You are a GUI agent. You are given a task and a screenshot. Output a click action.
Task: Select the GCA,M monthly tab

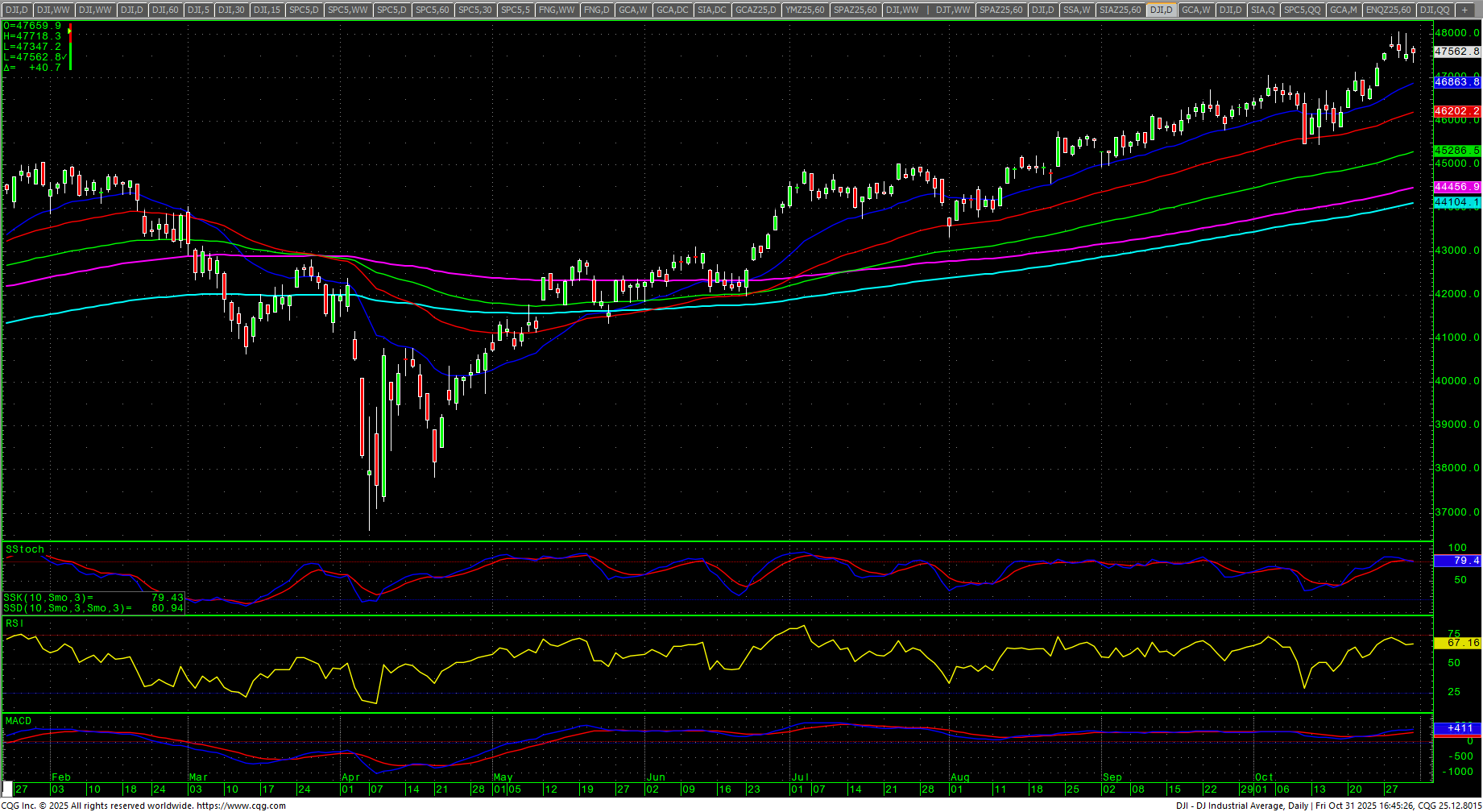(1343, 10)
